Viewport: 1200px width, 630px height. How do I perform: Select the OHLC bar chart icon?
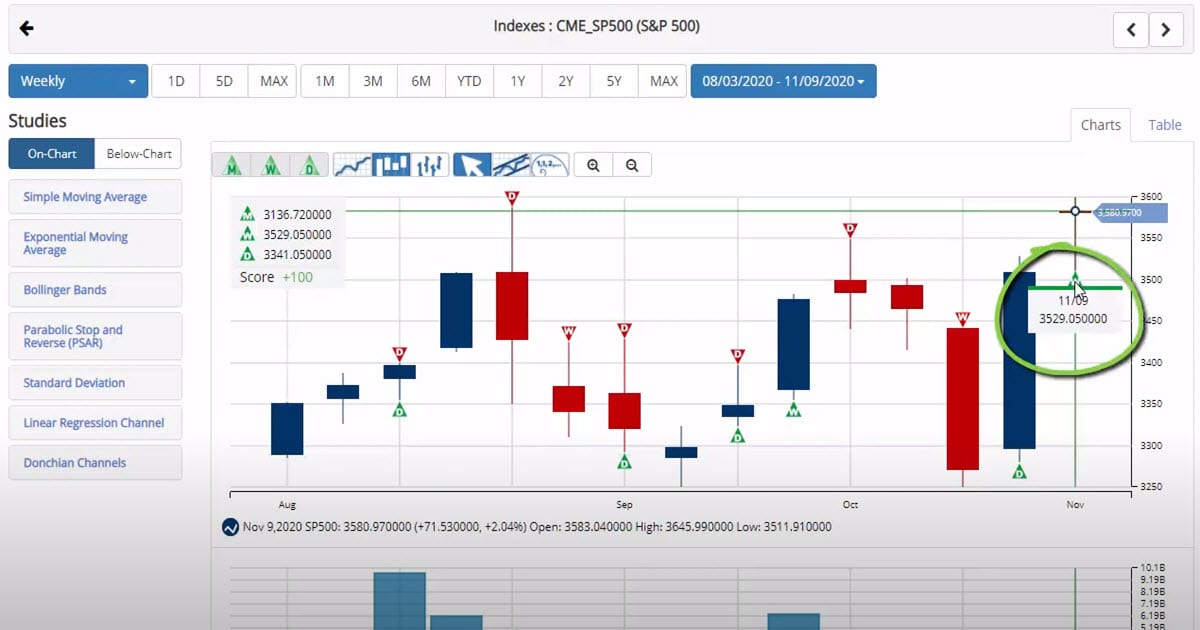point(430,166)
